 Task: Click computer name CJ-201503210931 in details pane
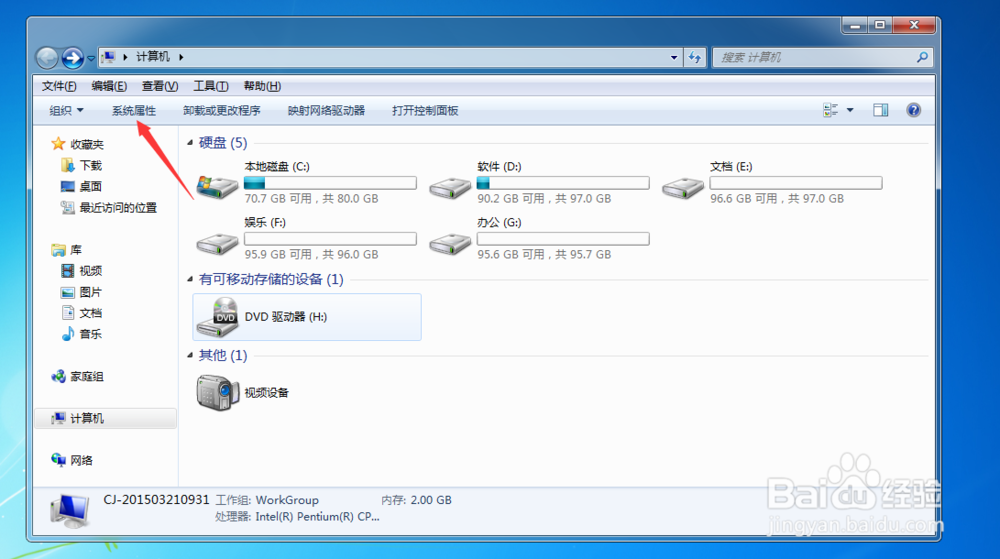click(156, 500)
